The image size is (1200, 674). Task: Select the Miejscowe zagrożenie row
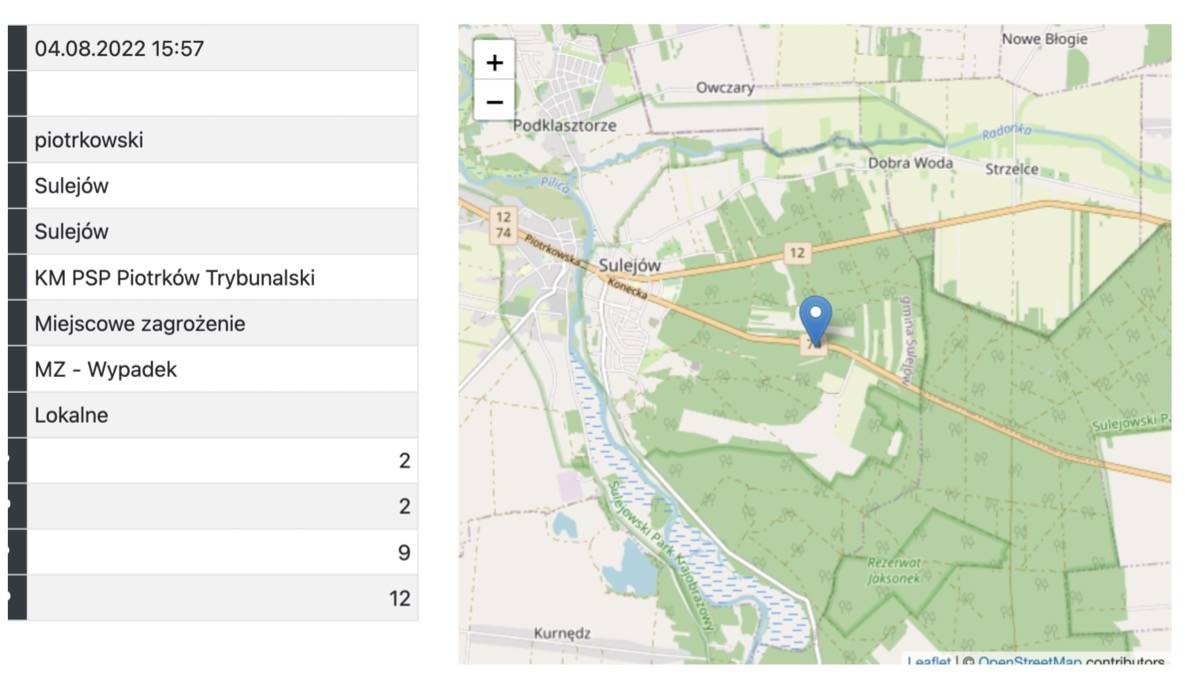pyautogui.click(x=222, y=324)
